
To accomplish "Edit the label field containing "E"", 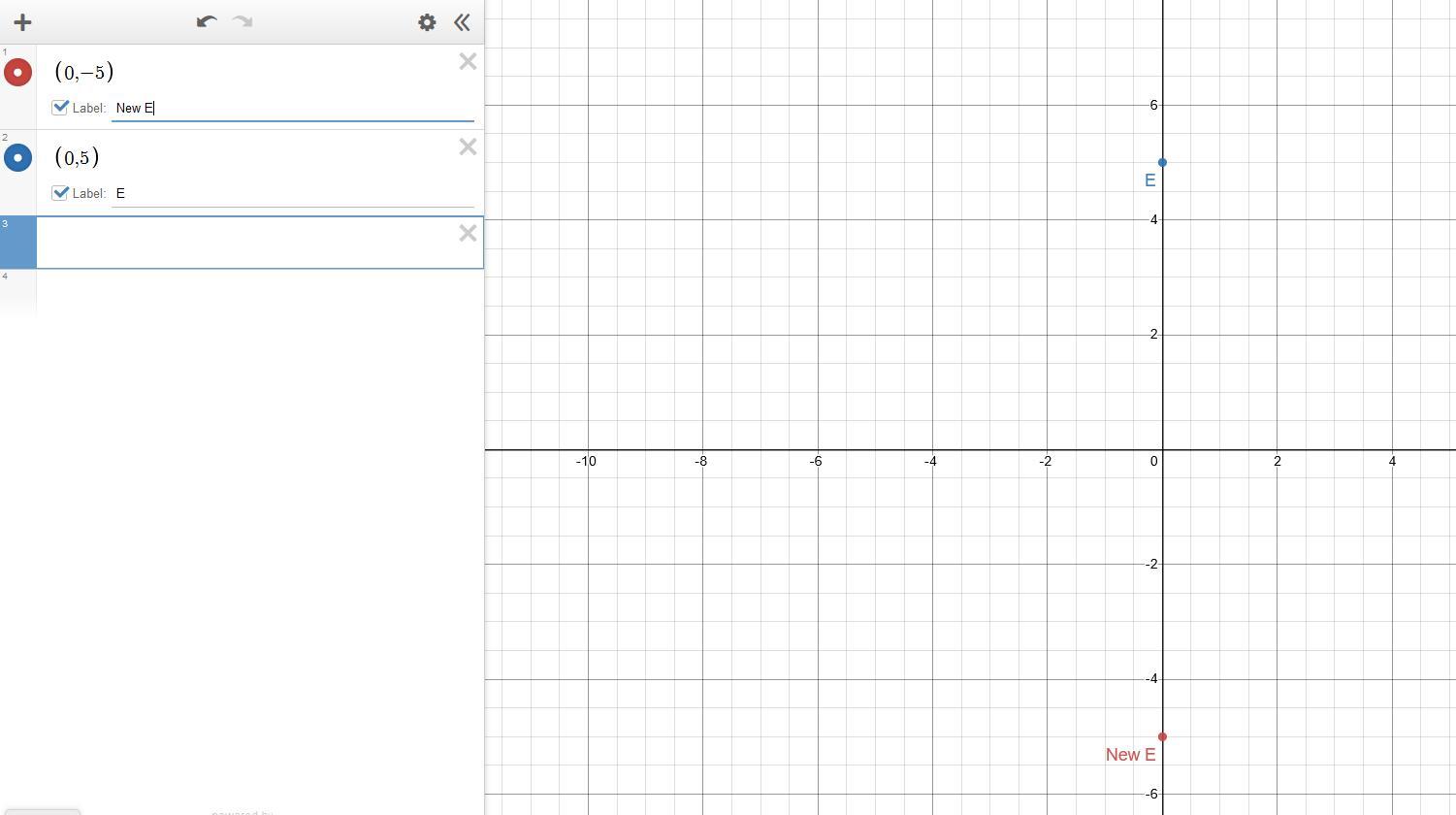I will [292, 193].
